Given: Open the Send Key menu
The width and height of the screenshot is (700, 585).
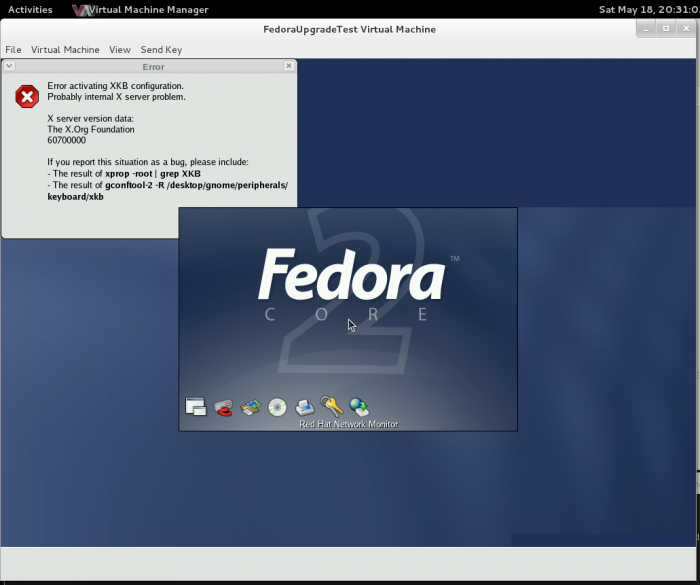Looking at the screenshot, I should (x=161, y=49).
